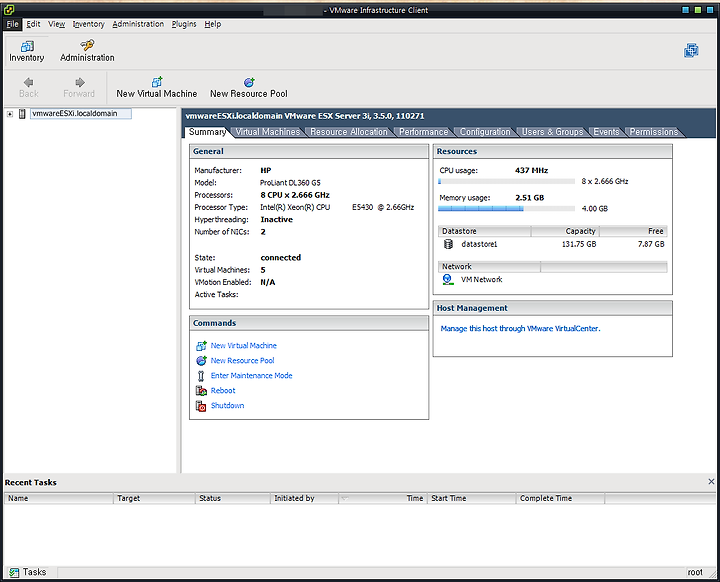Screen dimensions: 720x582
Task: Close the Recent Tasks panel
Action: 711,481
